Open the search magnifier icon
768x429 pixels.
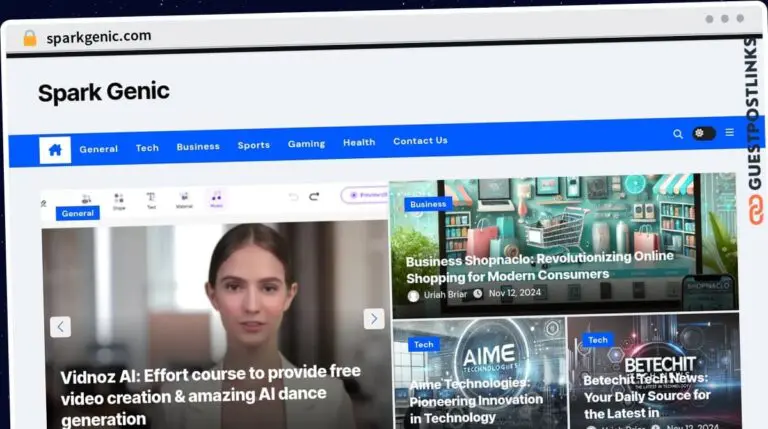tap(678, 134)
